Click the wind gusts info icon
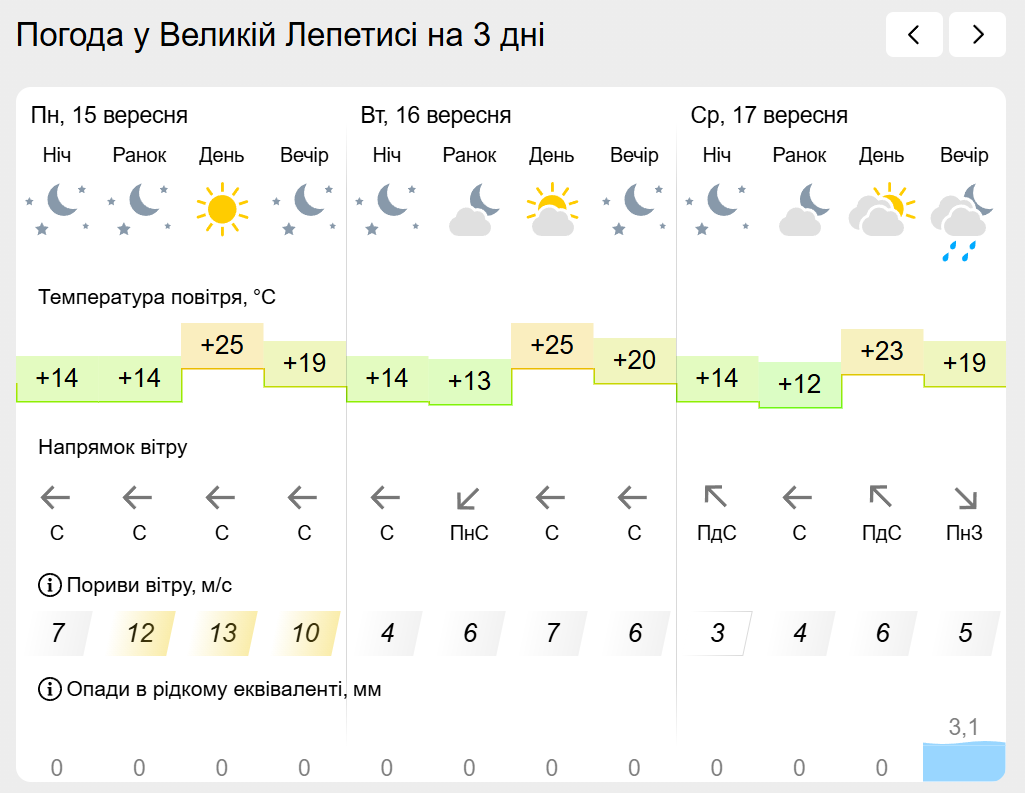The image size is (1025, 793). (50, 585)
